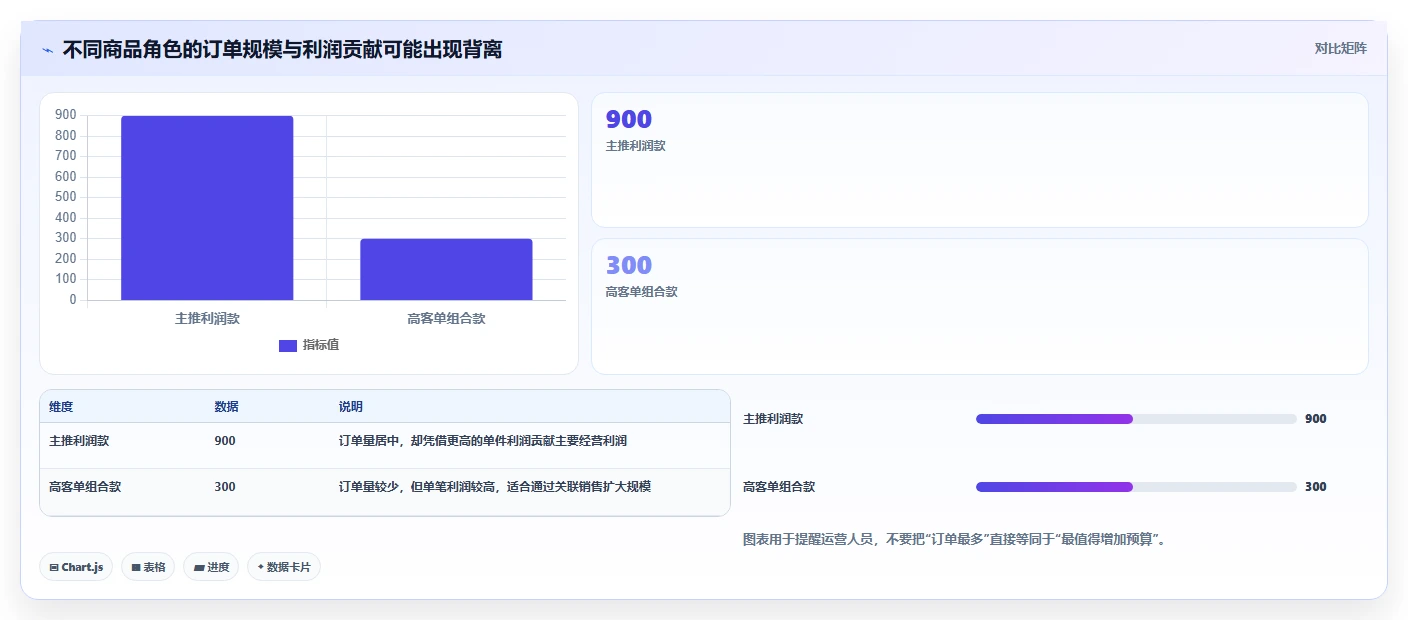The width and height of the screenshot is (1408, 620).
Task: Click the Chart.js tag chip
Action: pyautogui.click(x=76, y=567)
